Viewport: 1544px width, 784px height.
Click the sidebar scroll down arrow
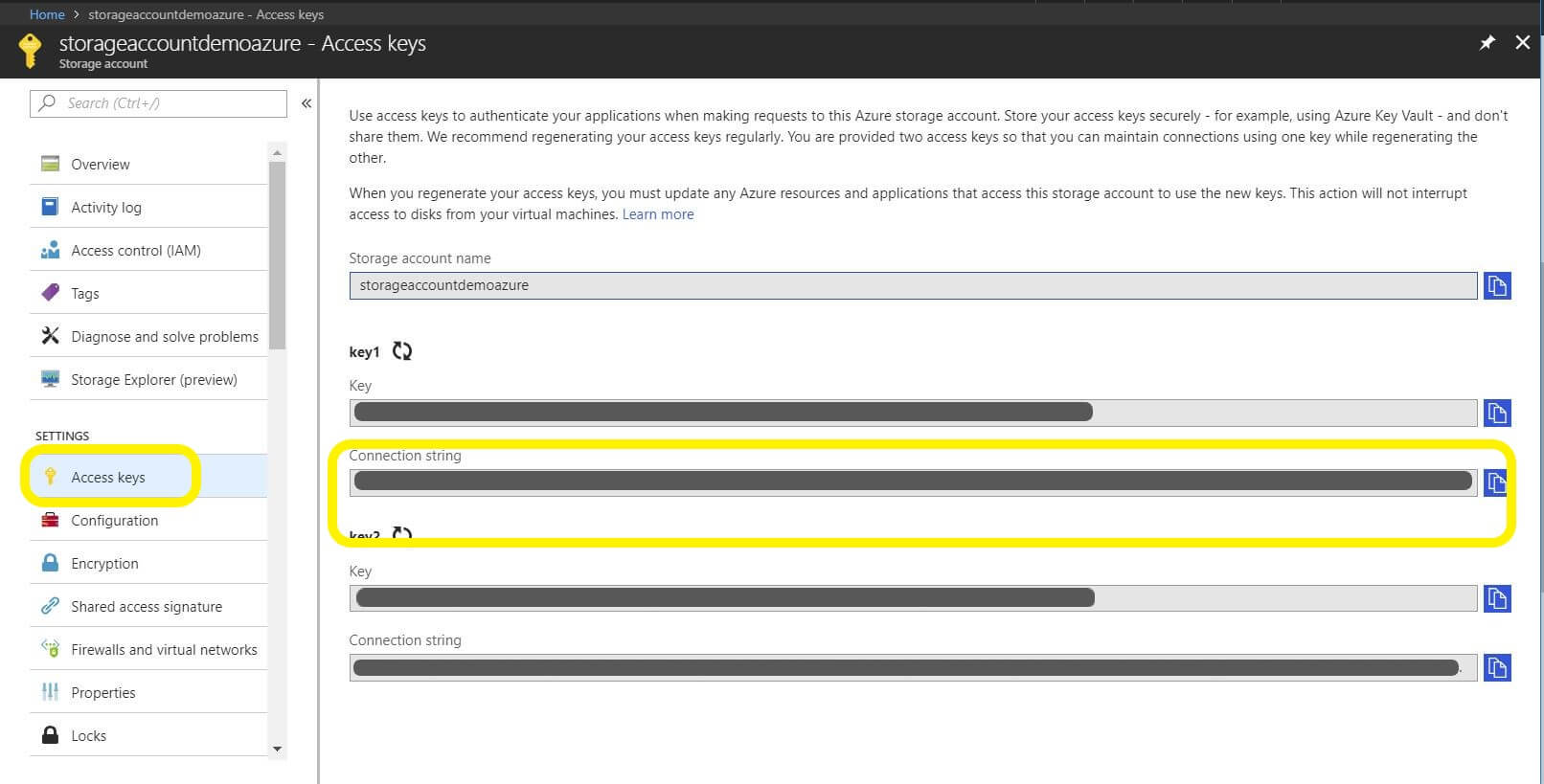[277, 749]
